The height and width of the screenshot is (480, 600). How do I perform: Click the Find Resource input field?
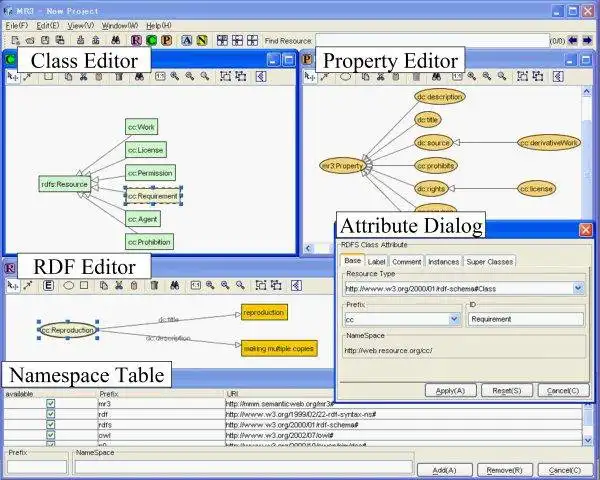pyautogui.click(x=432, y=41)
